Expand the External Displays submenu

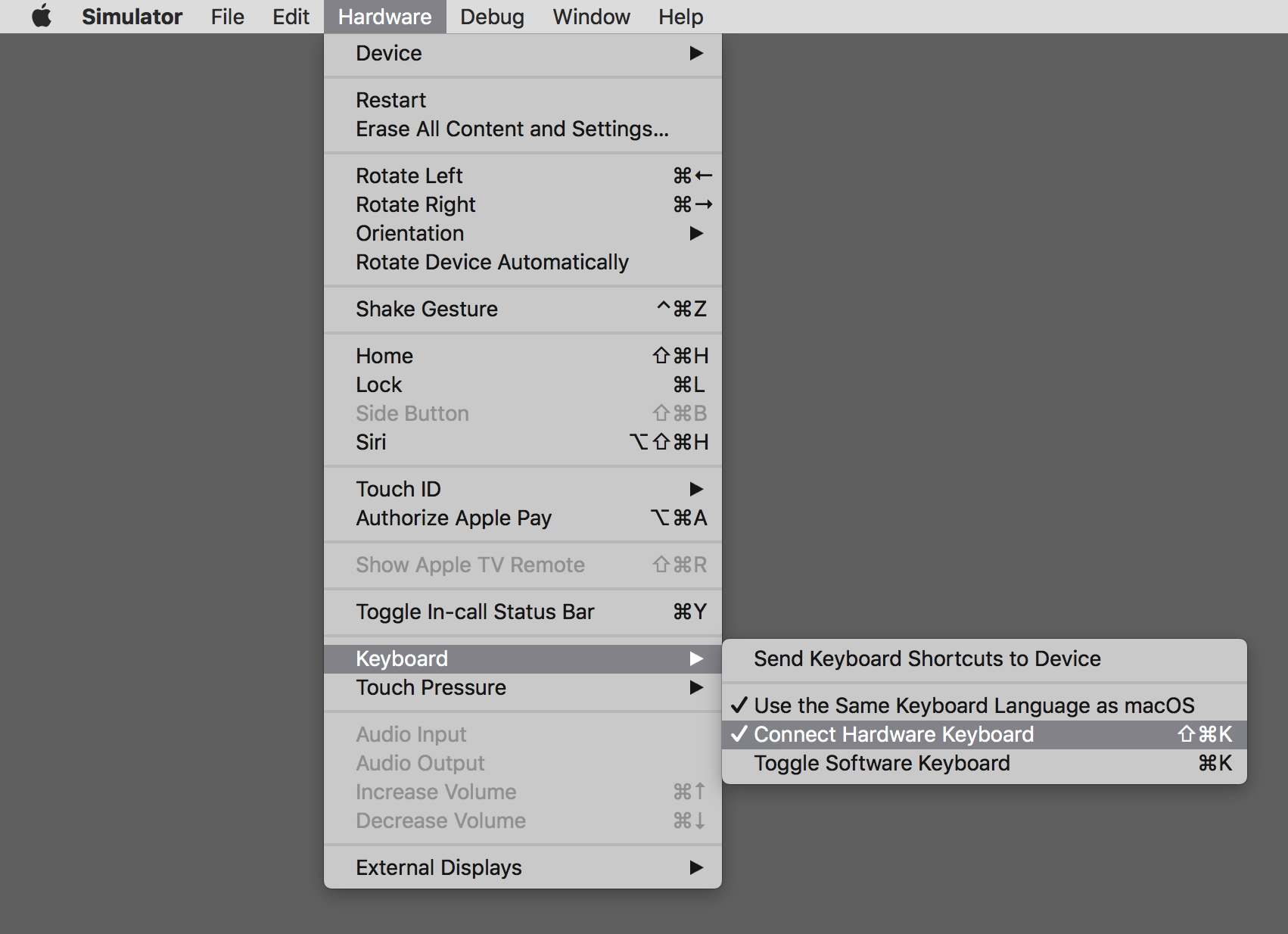click(x=522, y=867)
